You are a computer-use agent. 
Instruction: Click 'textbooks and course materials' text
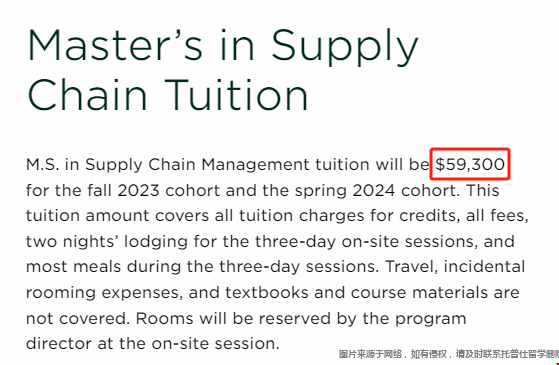(x=359, y=293)
